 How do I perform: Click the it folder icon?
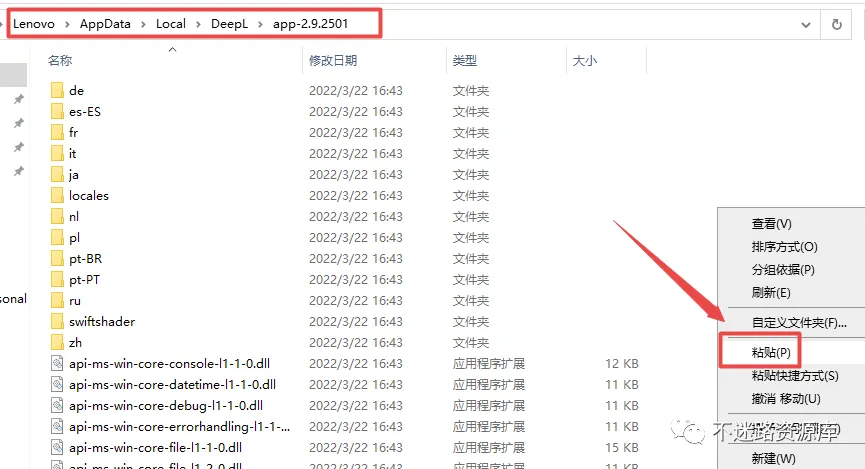pos(57,153)
